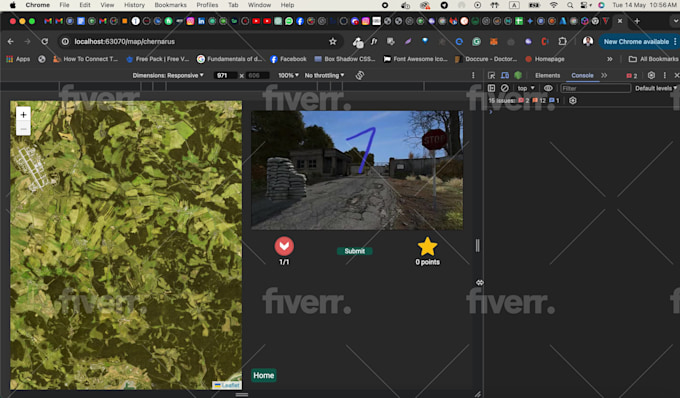Click the viewport width field 971
The height and width of the screenshot is (398, 680).
225,75
